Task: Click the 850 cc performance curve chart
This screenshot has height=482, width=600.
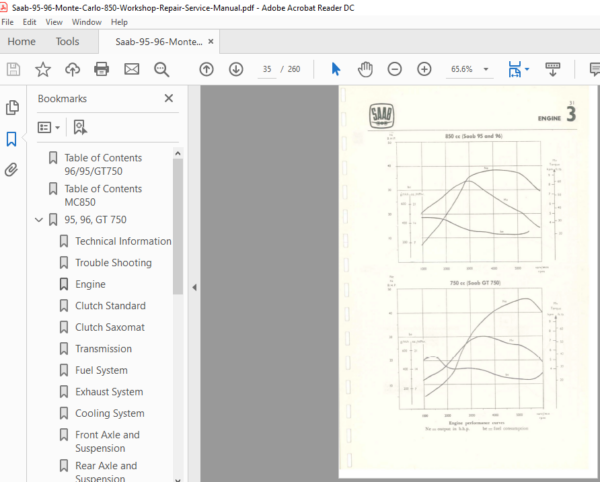Action: [x=469, y=202]
